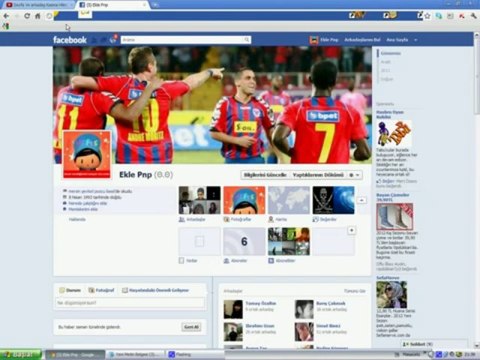Jump to 2011 on timeline navigator

click(x=385, y=70)
